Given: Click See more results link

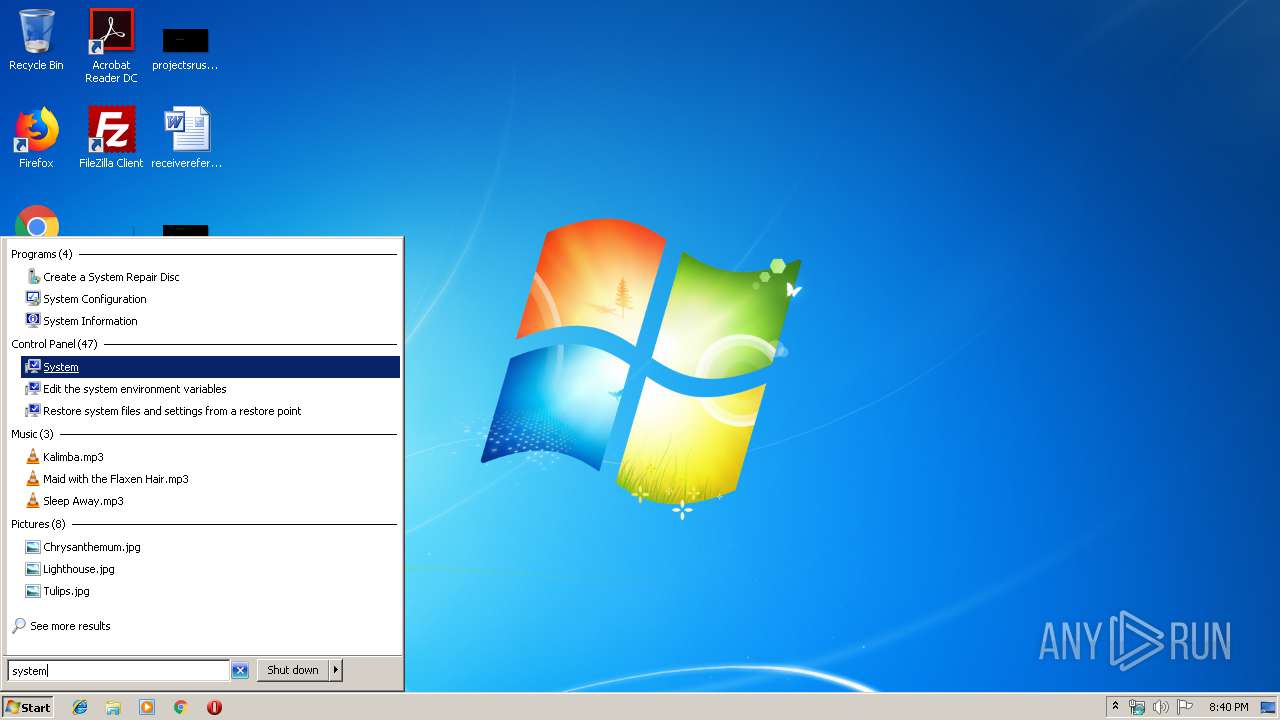Looking at the screenshot, I should tap(70, 626).
